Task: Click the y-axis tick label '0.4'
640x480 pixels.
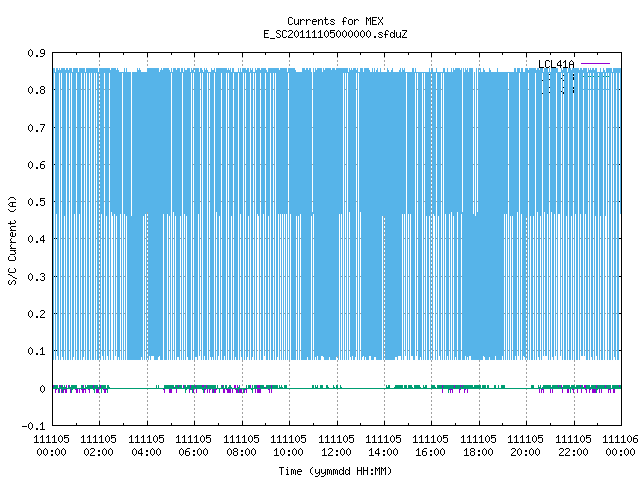Action: [36, 239]
